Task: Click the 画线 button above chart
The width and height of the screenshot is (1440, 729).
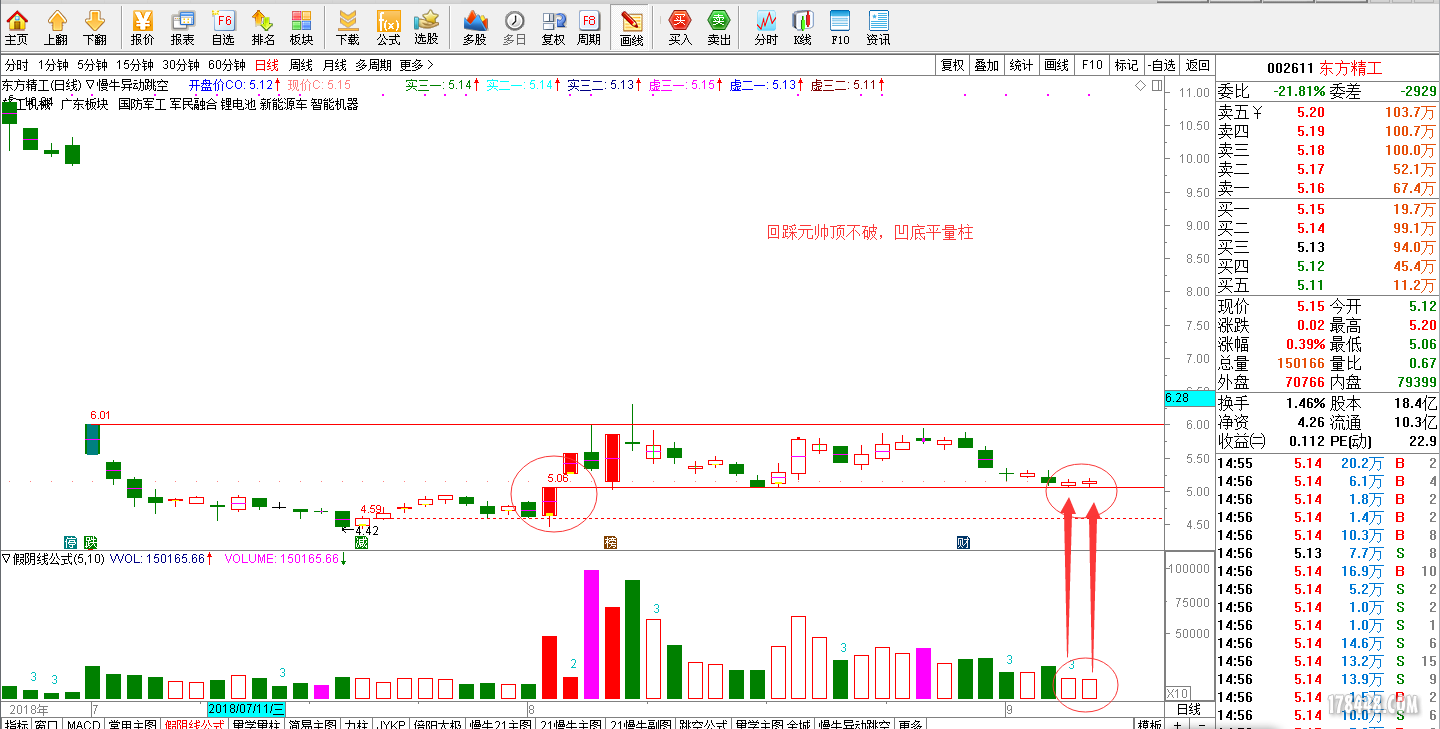Action: pyautogui.click(x=1057, y=65)
